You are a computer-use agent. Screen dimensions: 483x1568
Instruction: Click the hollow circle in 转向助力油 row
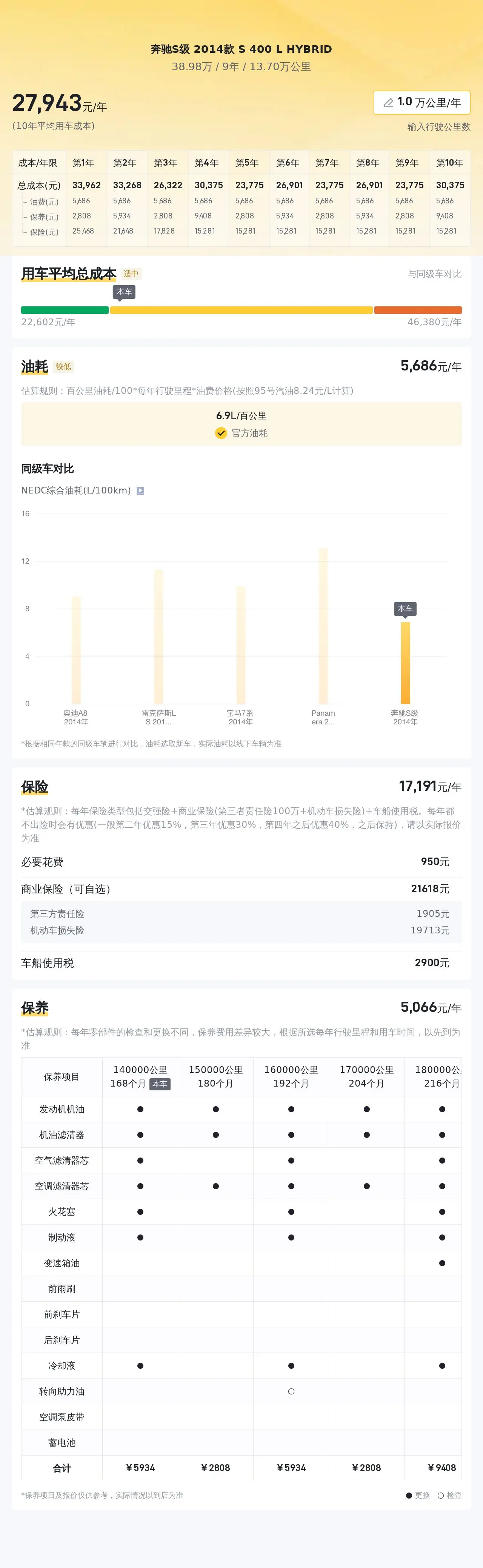point(291,1391)
